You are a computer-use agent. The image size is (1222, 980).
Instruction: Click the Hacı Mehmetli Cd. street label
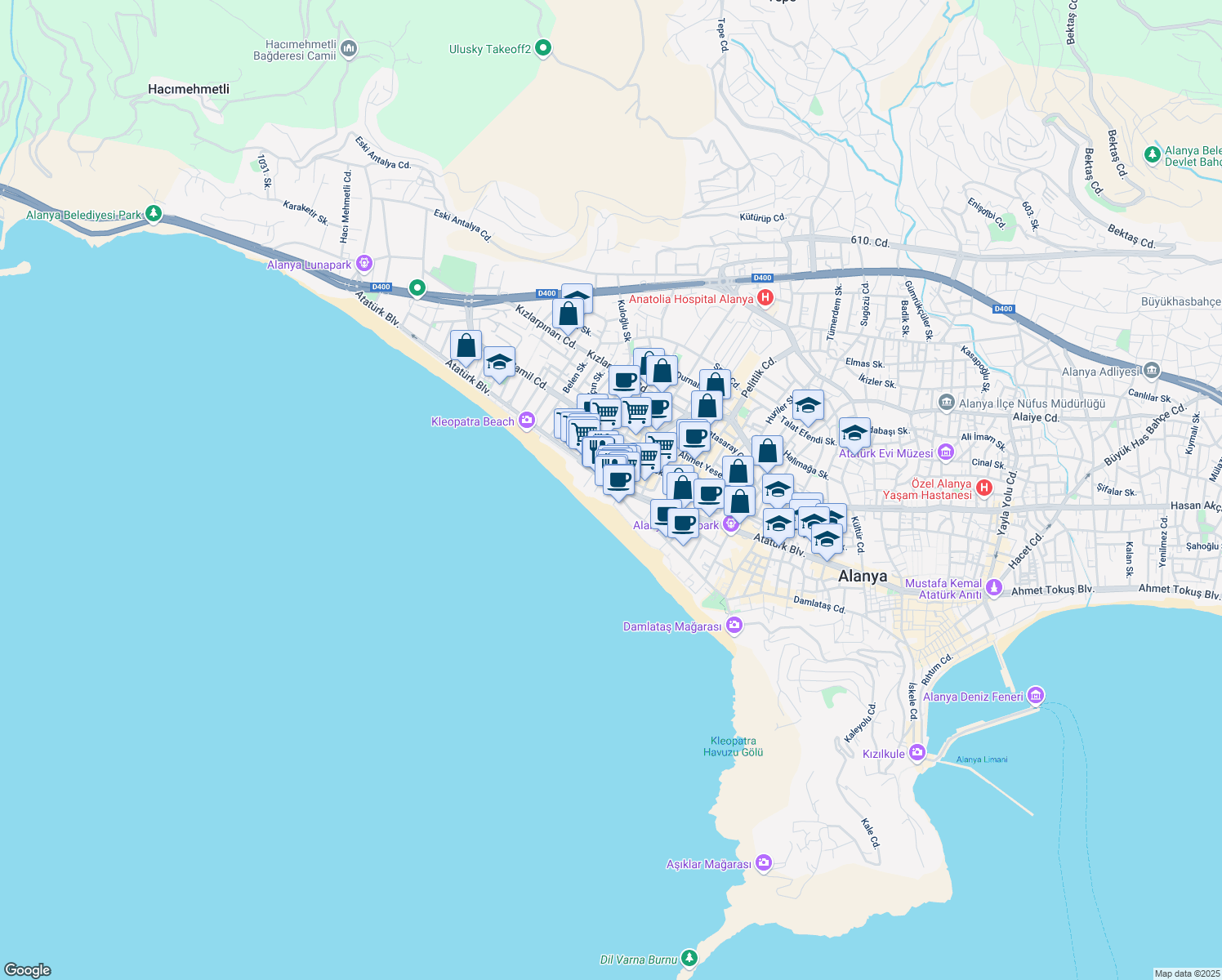tap(346, 206)
